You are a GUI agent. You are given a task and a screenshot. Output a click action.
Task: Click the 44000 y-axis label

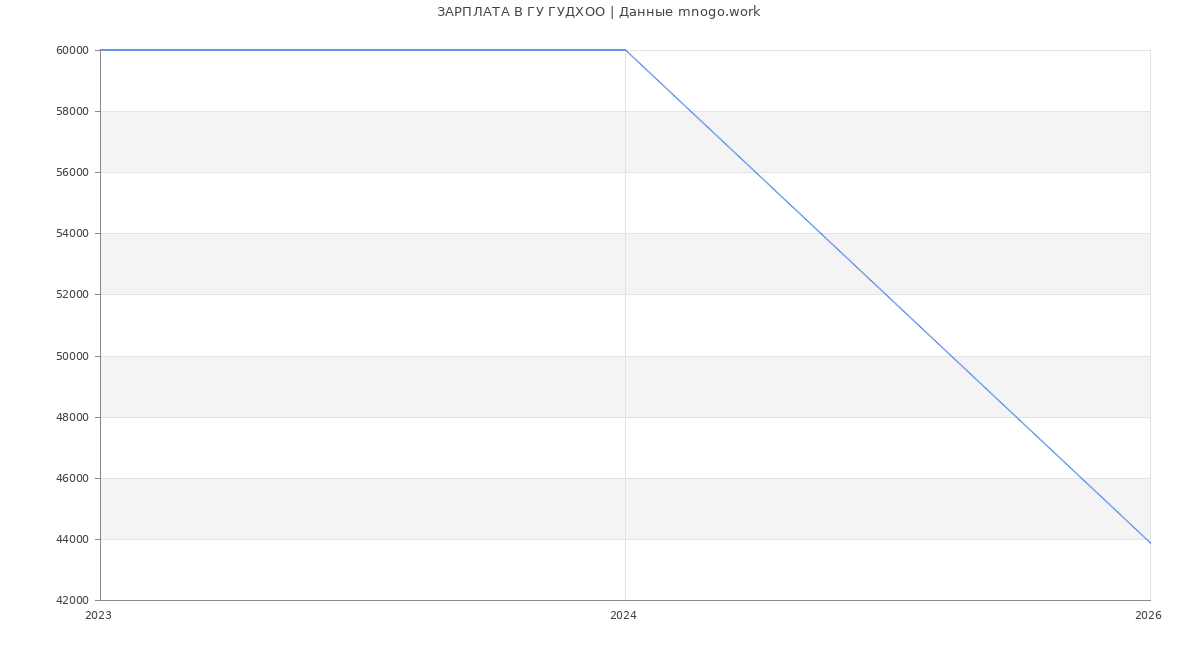coord(72,539)
